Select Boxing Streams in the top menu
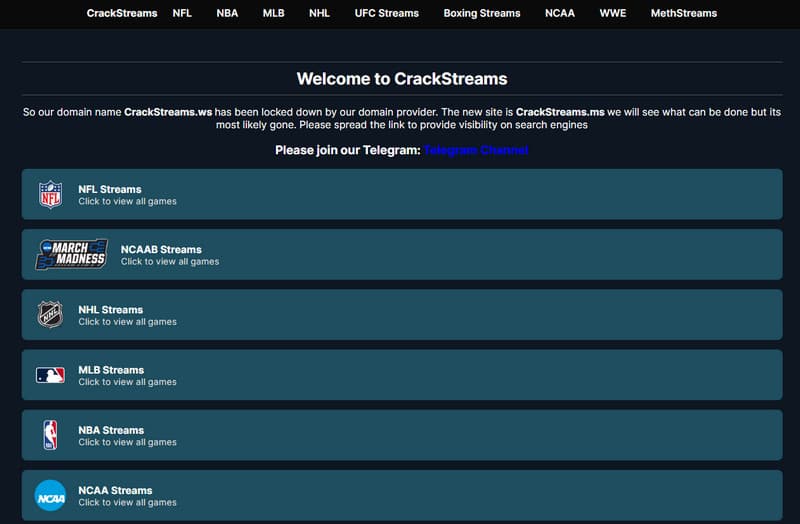The height and width of the screenshot is (524, 800). (482, 14)
